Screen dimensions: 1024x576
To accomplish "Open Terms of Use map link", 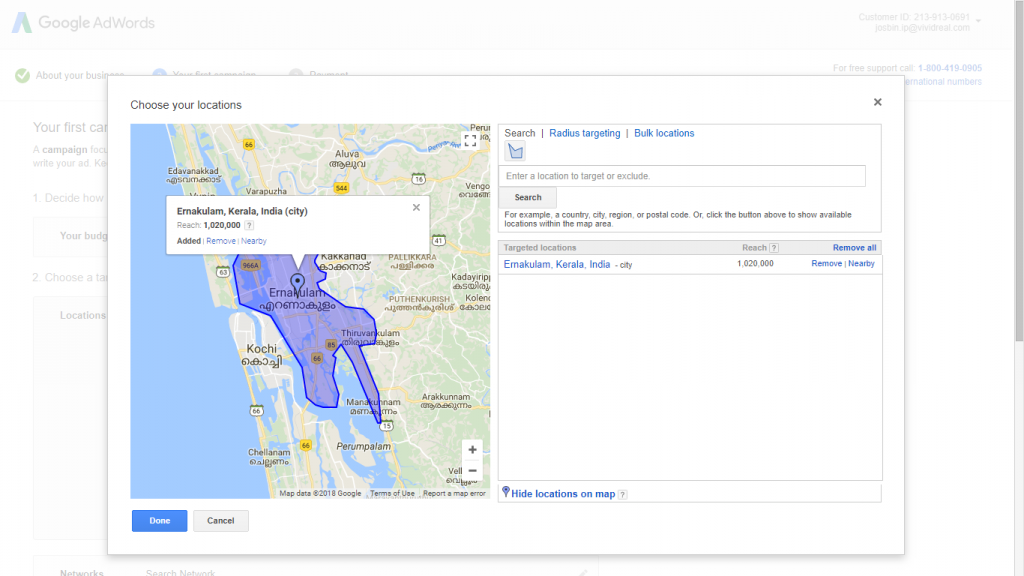I will [392, 494].
